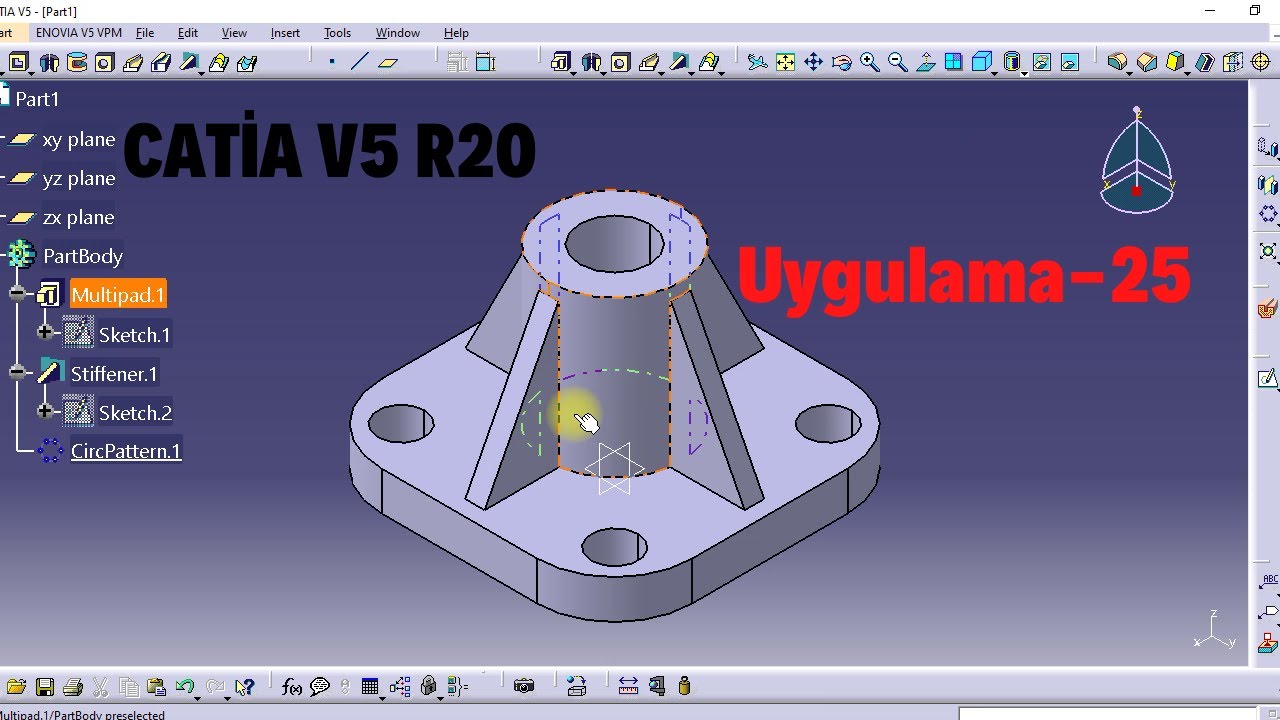This screenshot has width=1280, height=720.
Task: Select Measure Between tool
Action: (x=628, y=687)
